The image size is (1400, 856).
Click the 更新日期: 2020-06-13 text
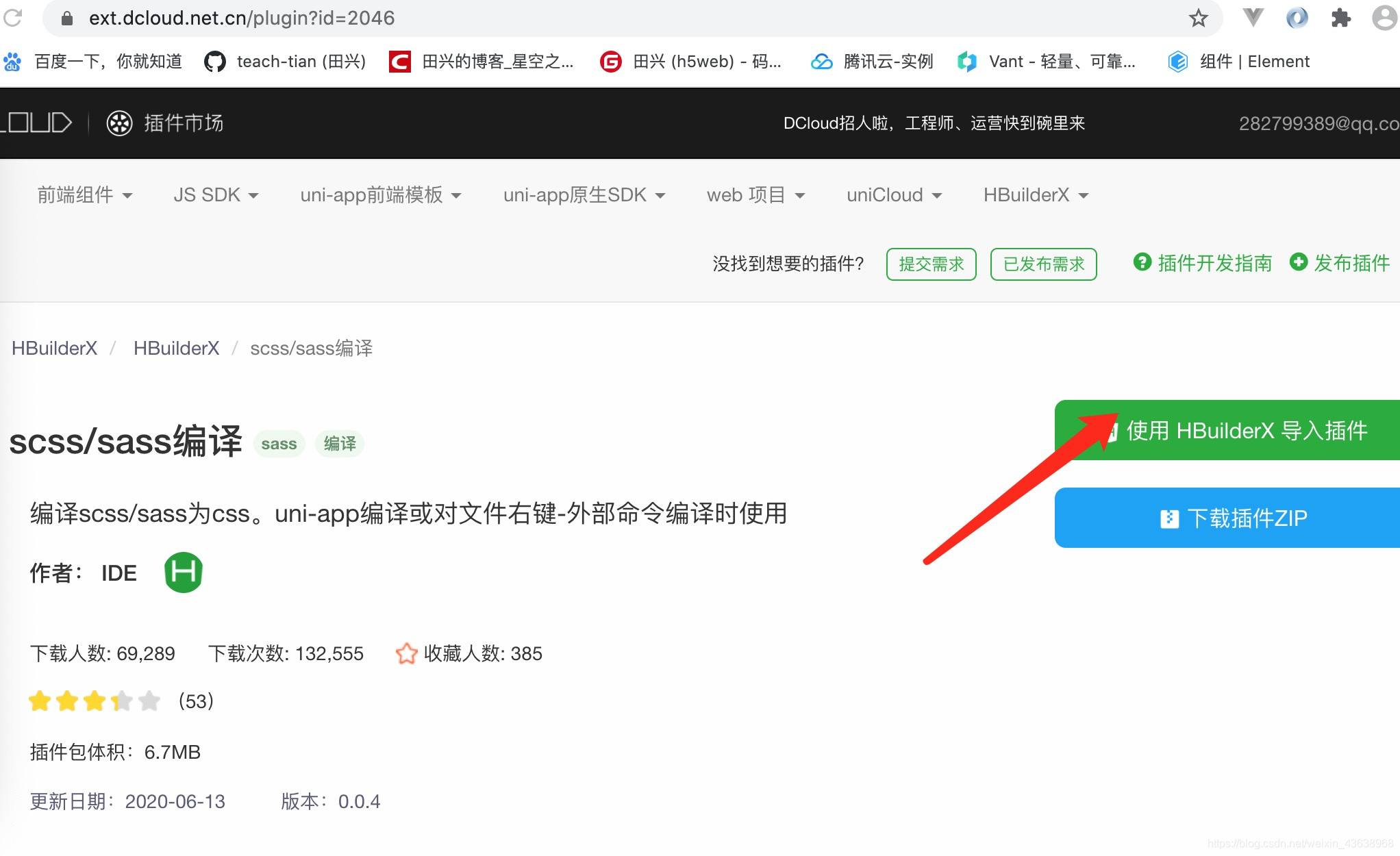[127, 801]
